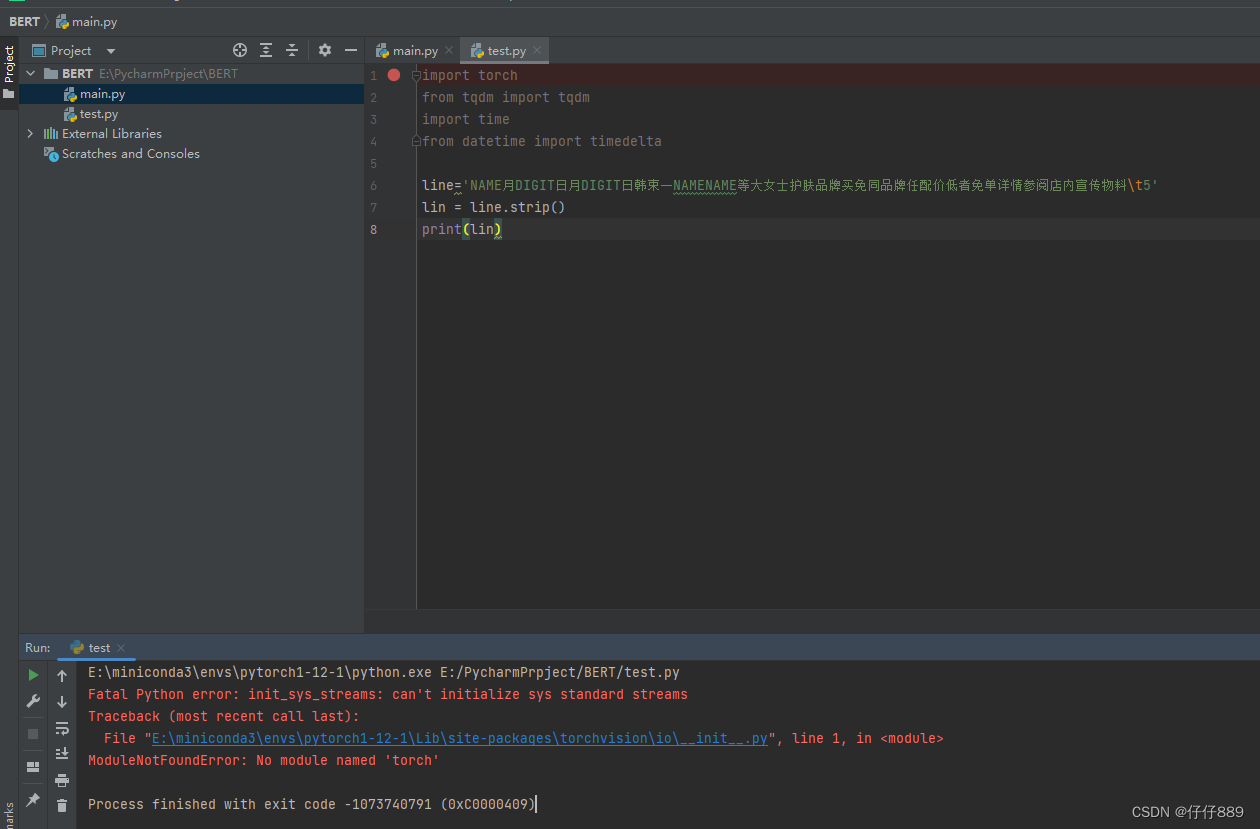
Task: Expand External Libraries node
Action: click(30, 133)
